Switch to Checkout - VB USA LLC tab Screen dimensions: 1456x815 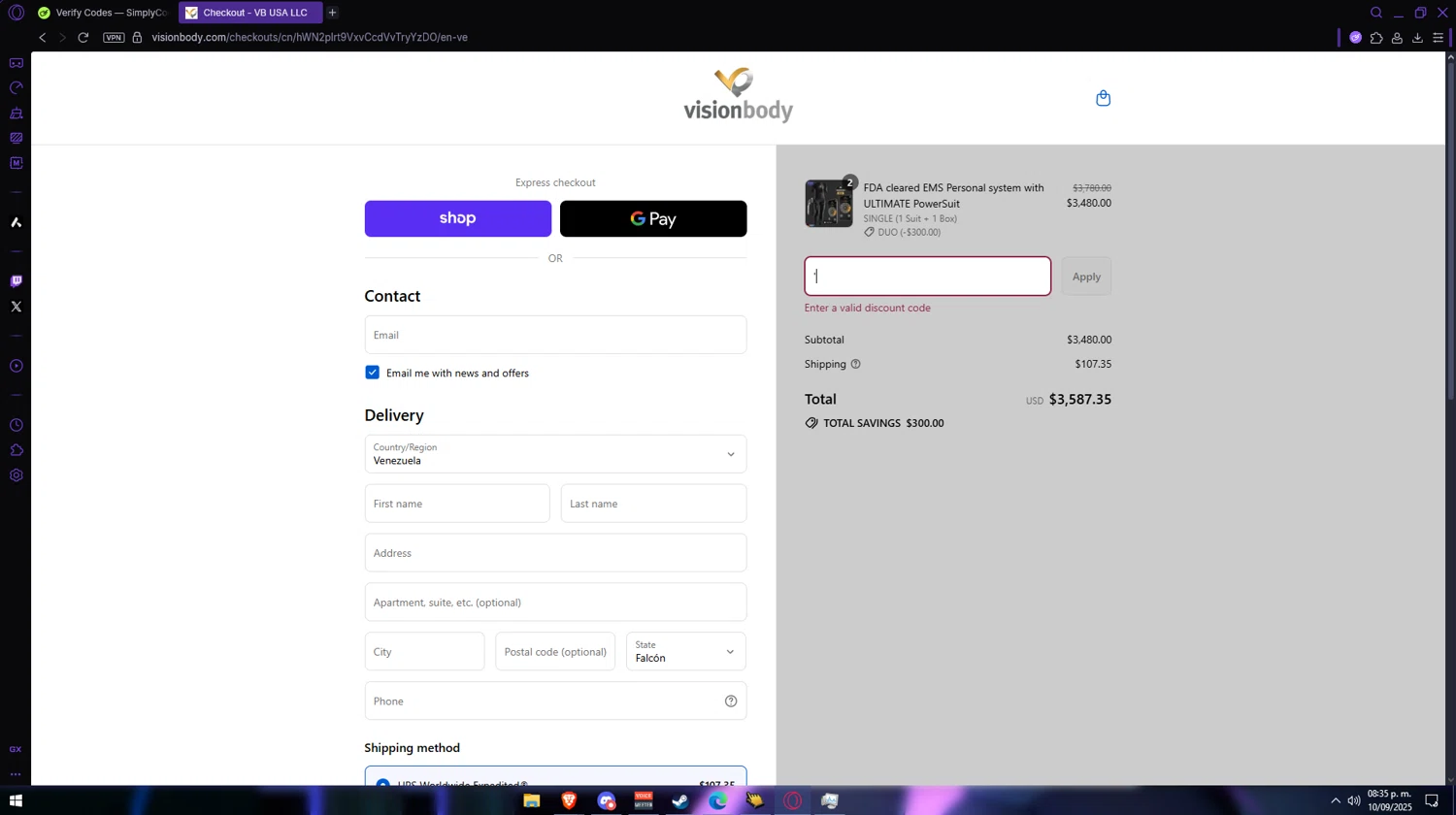[x=249, y=13]
